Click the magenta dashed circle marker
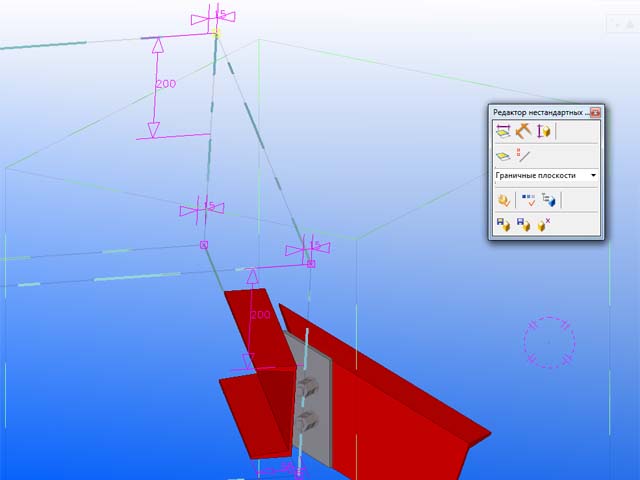 (548, 342)
